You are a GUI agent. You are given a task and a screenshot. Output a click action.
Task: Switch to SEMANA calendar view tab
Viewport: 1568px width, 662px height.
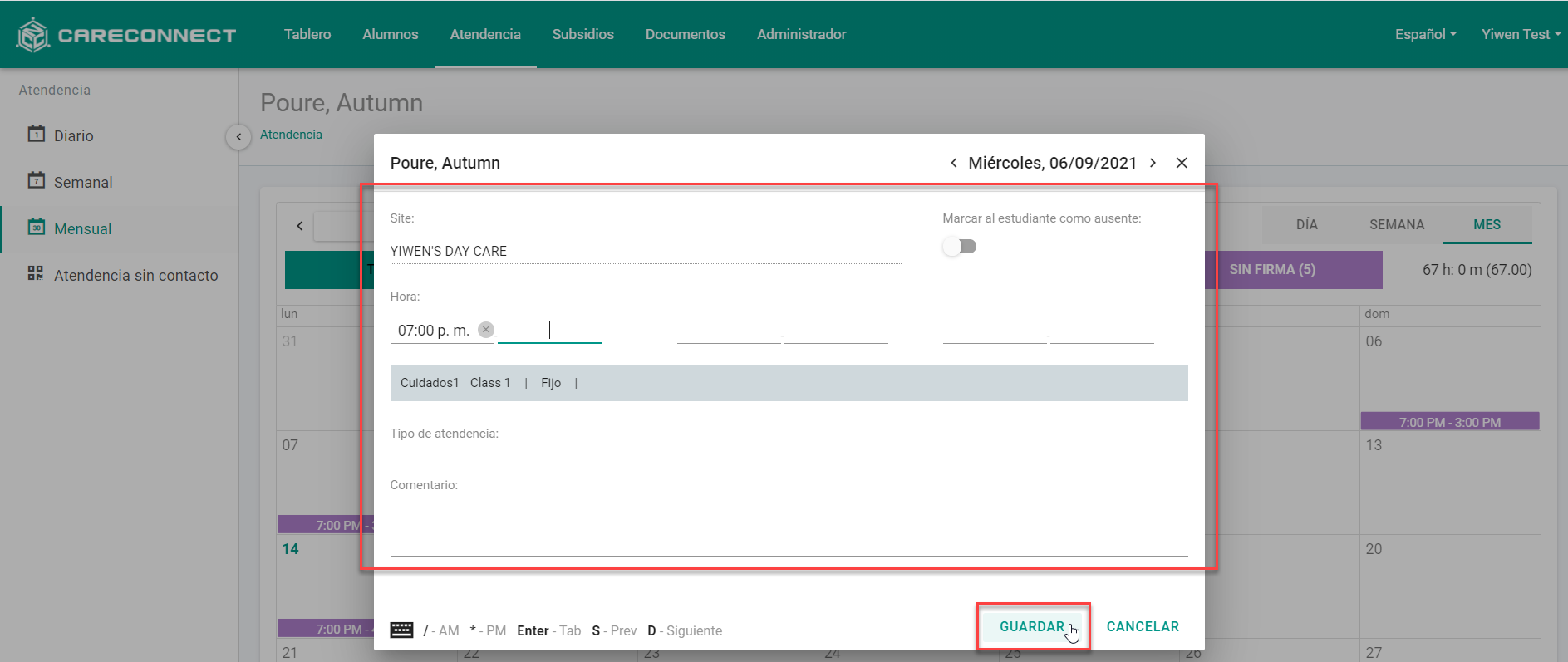1396,224
